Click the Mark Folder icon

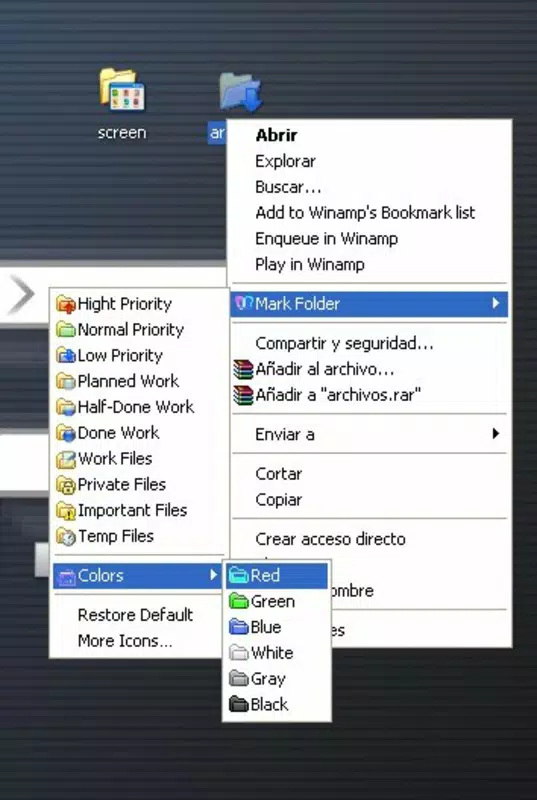tap(244, 304)
